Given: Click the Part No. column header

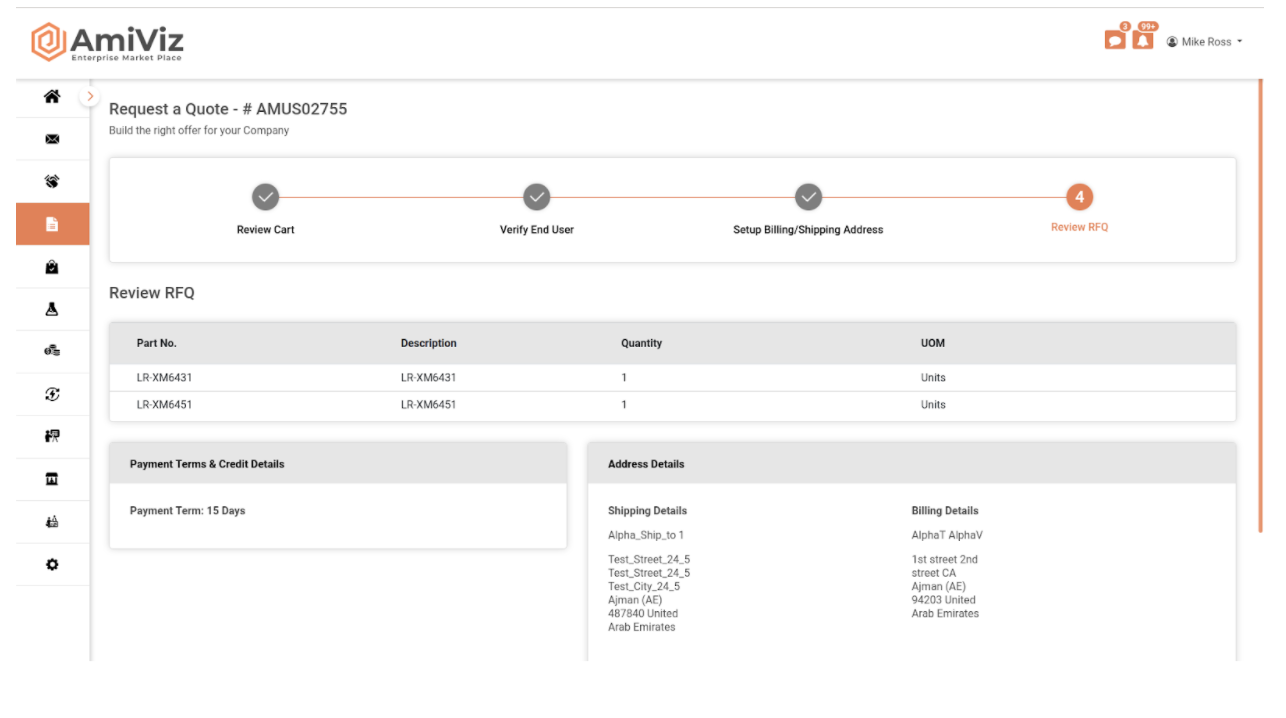Looking at the screenshot, I should pyautogui.click(x=157, y=343).
